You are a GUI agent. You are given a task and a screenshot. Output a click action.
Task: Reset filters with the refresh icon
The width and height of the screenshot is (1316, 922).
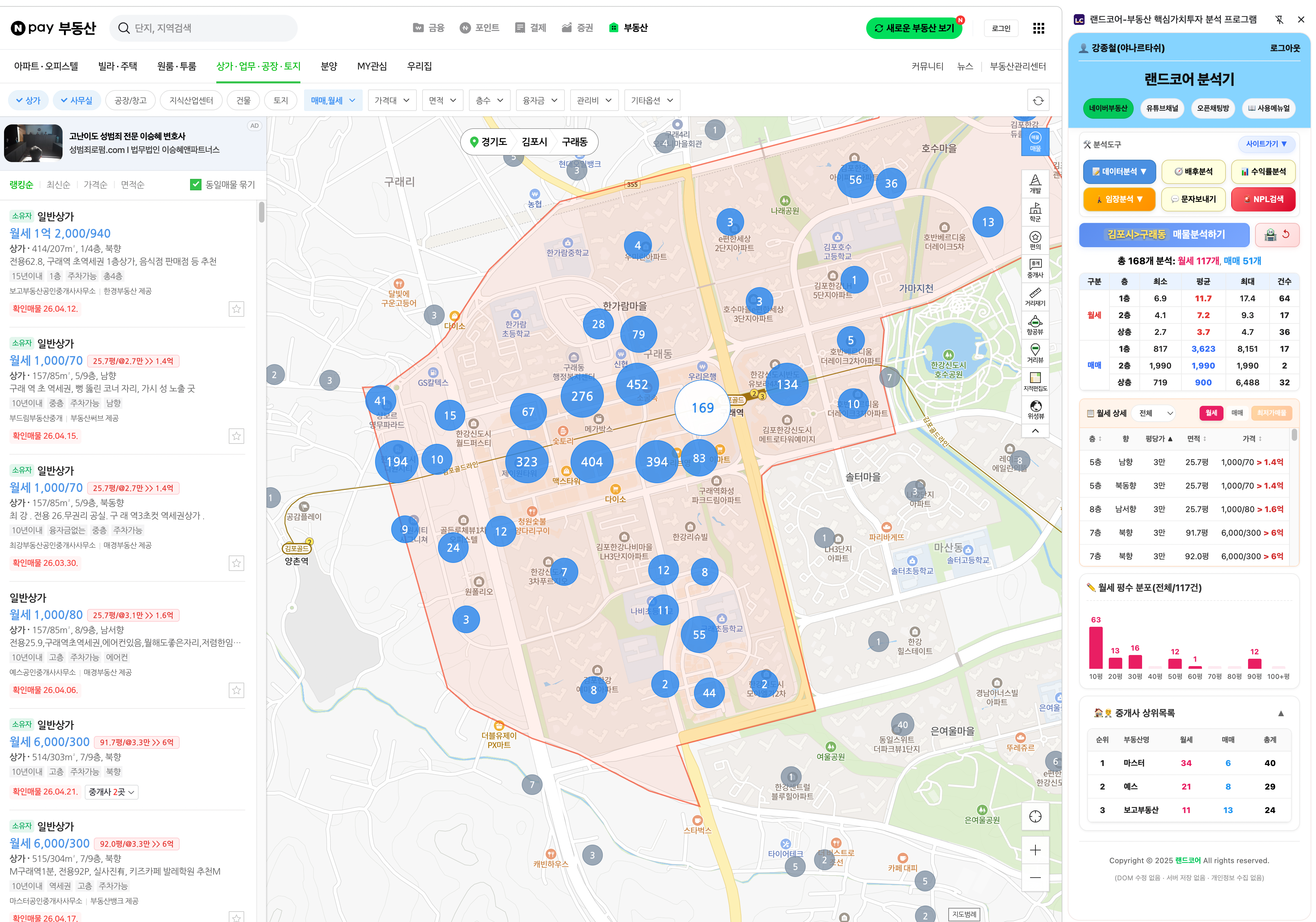1038,101
